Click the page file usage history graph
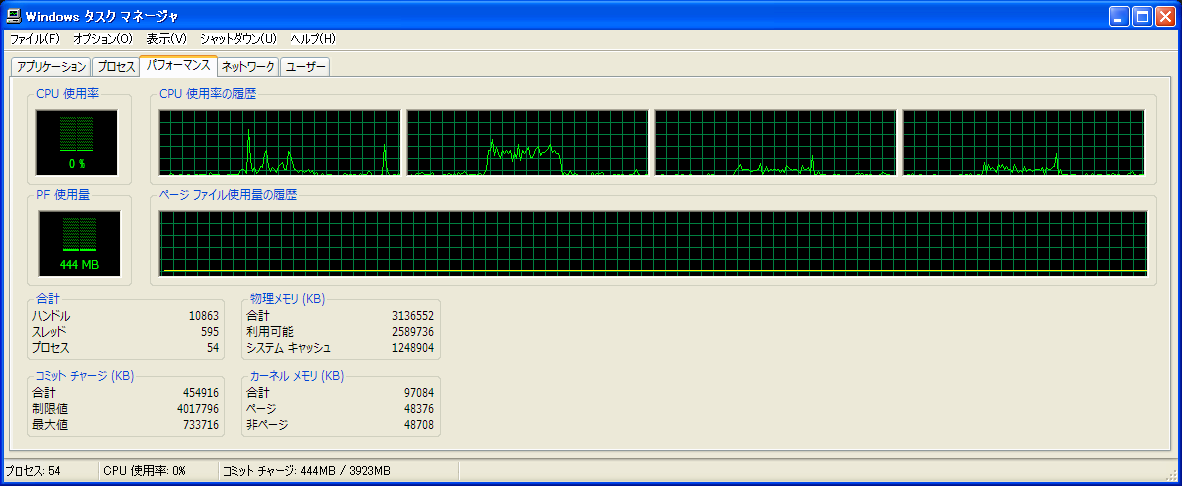 coord(653,243)
